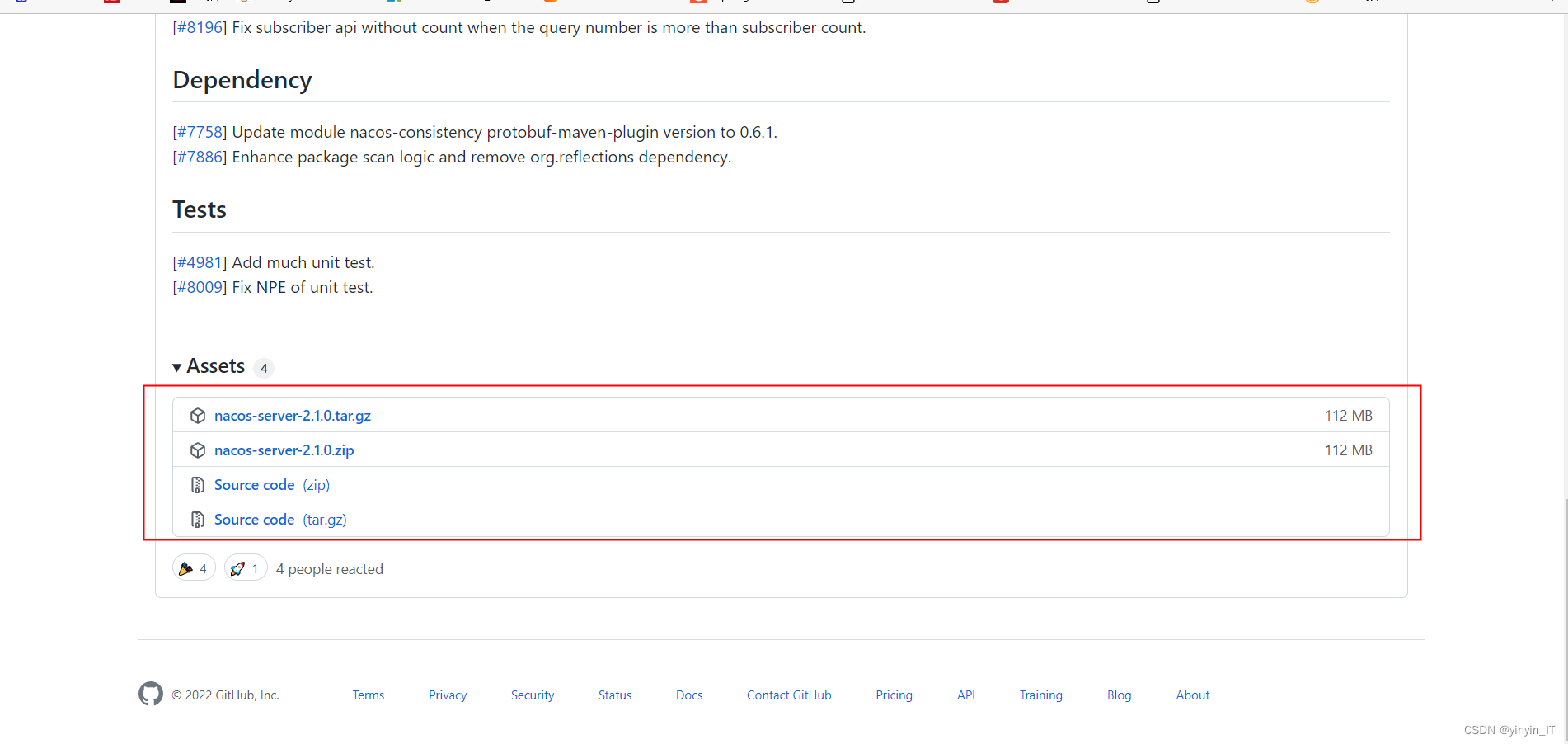Click the Assets count badge showing 4
1568x744 pixels.
tap(264, 368)
